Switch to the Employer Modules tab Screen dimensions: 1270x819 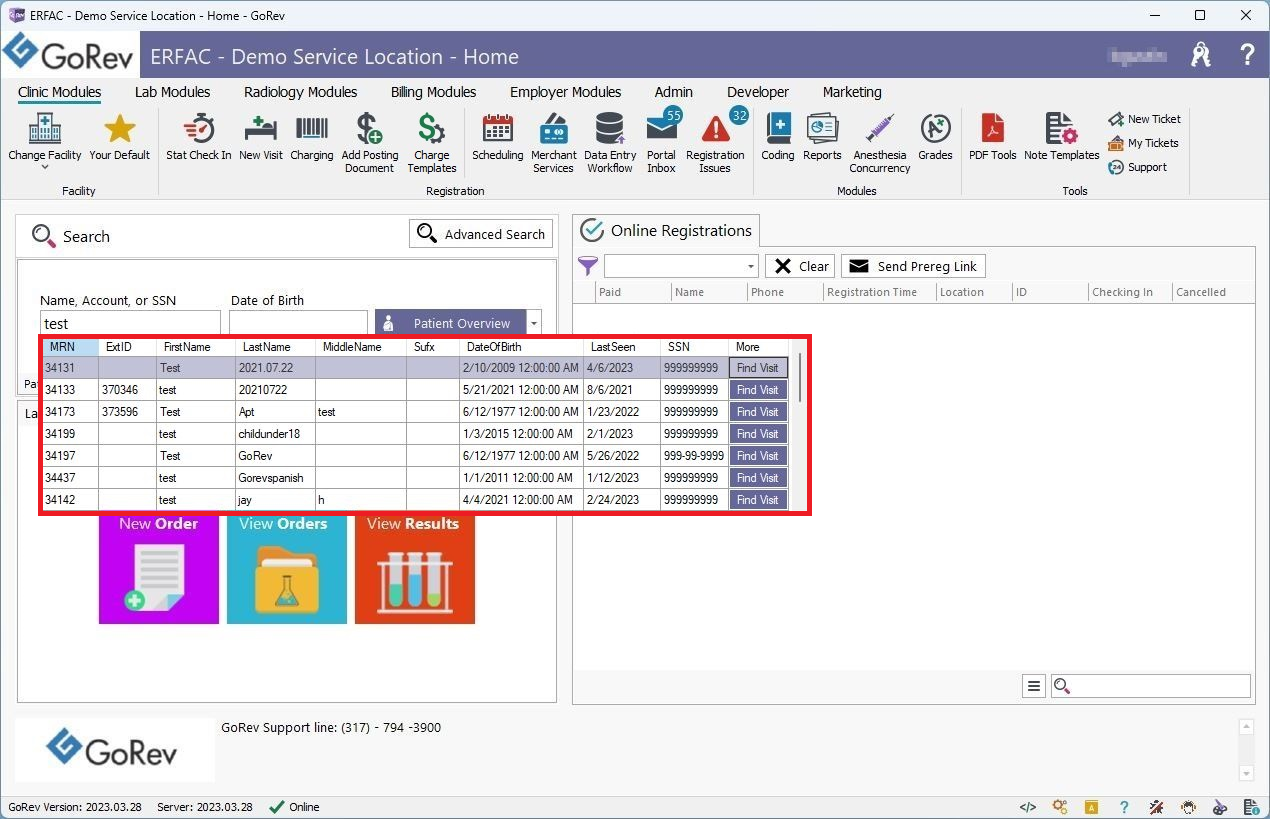click(x=565, y=92)
